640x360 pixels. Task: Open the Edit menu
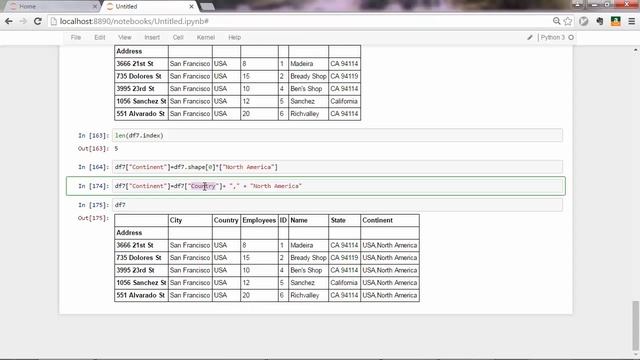point(100,37)
